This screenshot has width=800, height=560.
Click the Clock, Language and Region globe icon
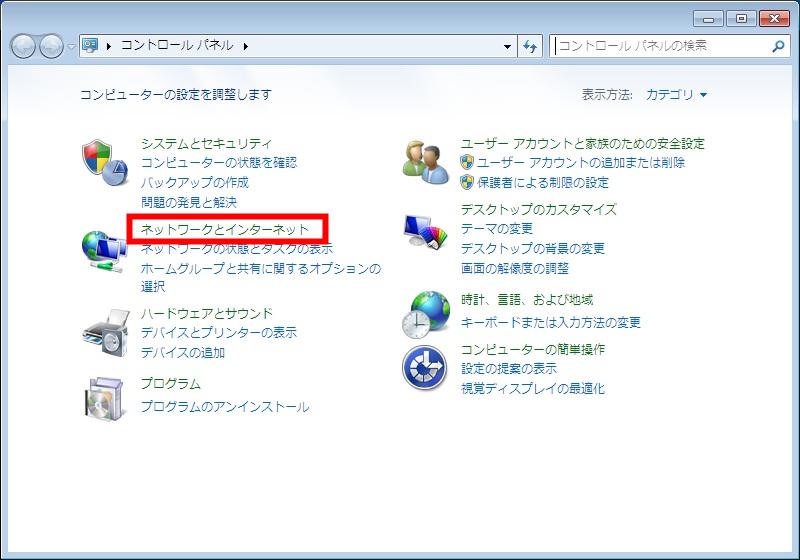click(426, 315)
